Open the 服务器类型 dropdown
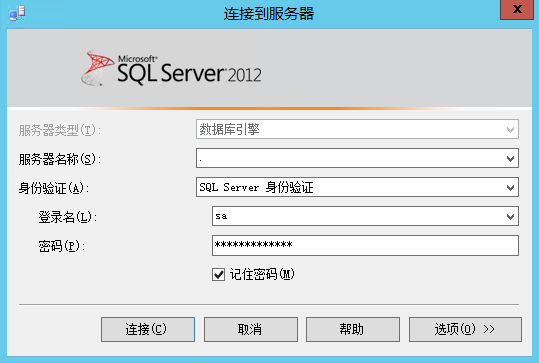This screenshot has width=539, height=363. coord(357,129)
